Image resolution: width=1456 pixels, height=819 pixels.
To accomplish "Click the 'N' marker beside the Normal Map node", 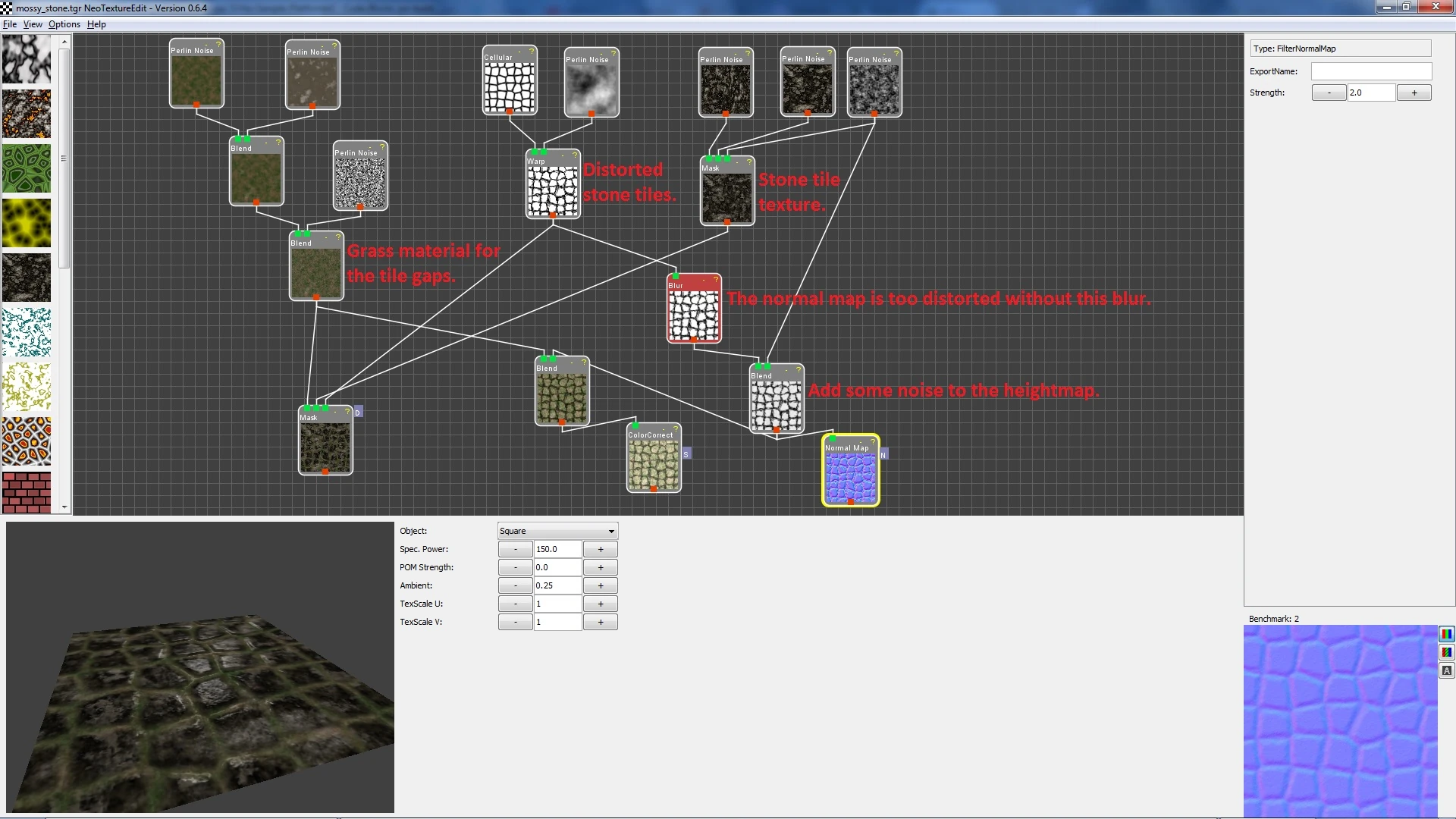I will tap(883, 454).
